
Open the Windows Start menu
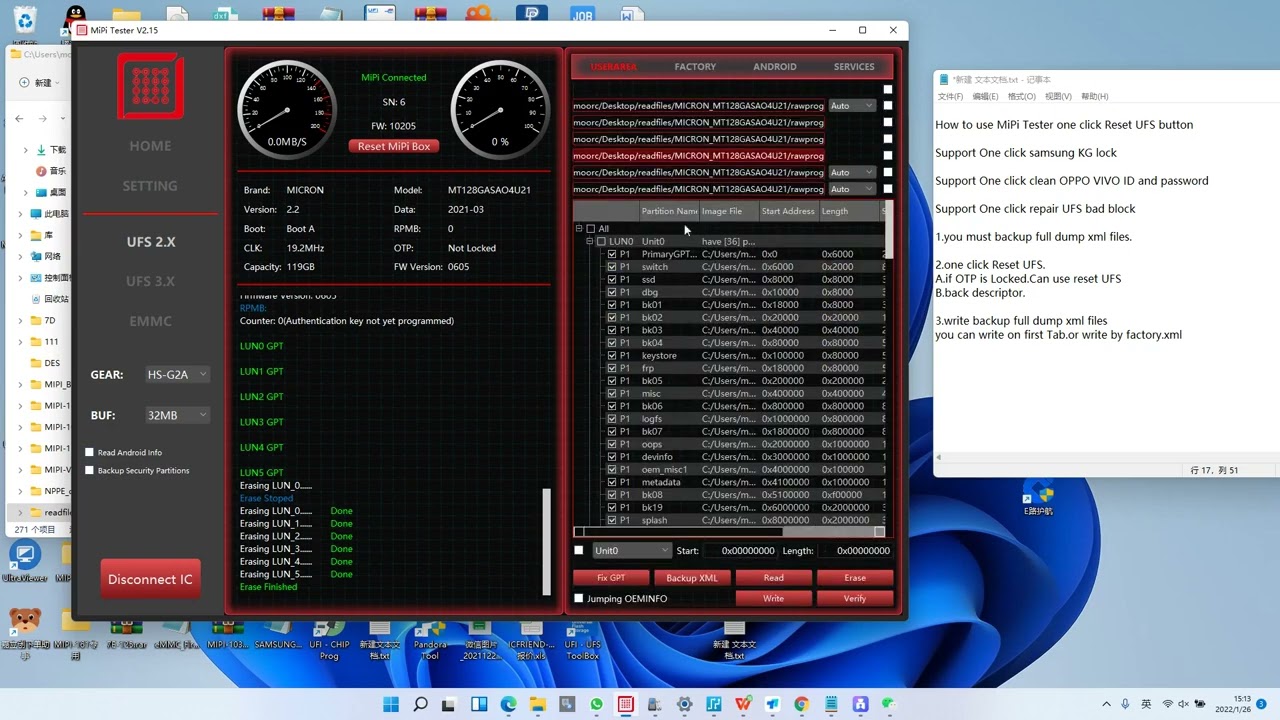pyautogui.click(x=391, y=704)
